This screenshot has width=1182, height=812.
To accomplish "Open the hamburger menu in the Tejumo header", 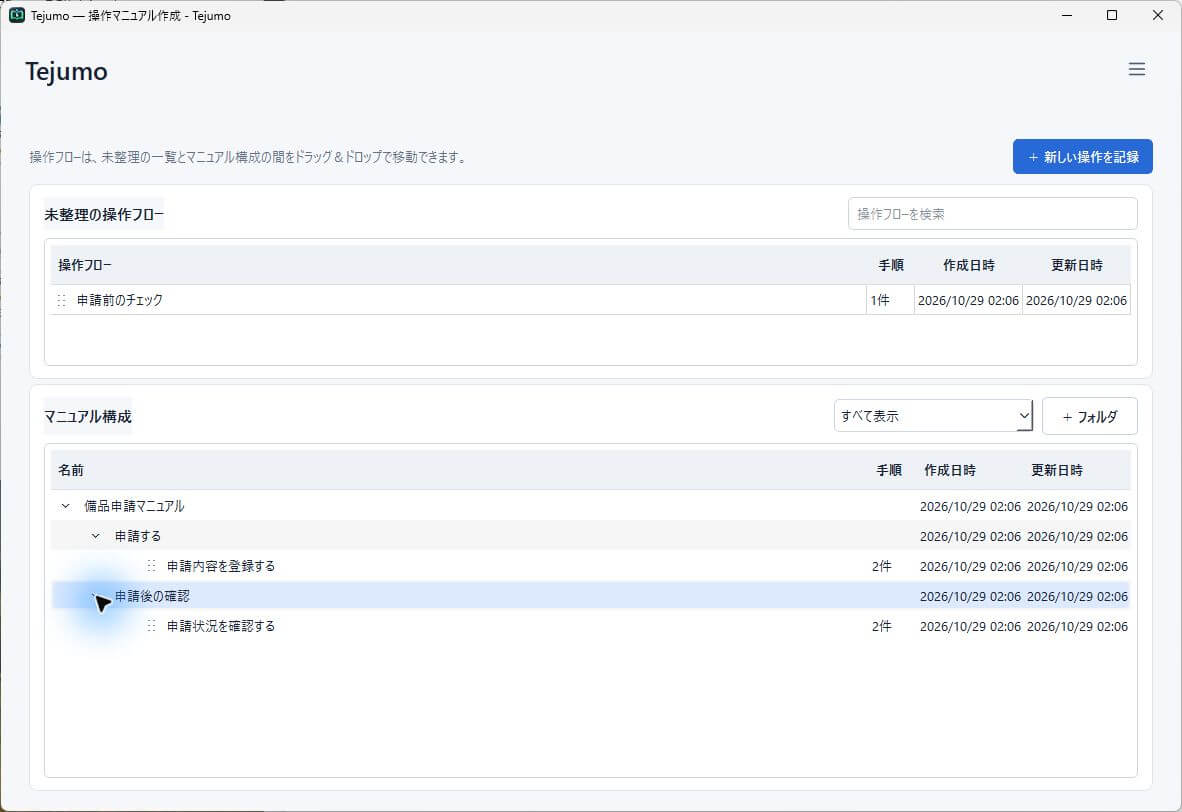I will click(x=1136, y=69).
